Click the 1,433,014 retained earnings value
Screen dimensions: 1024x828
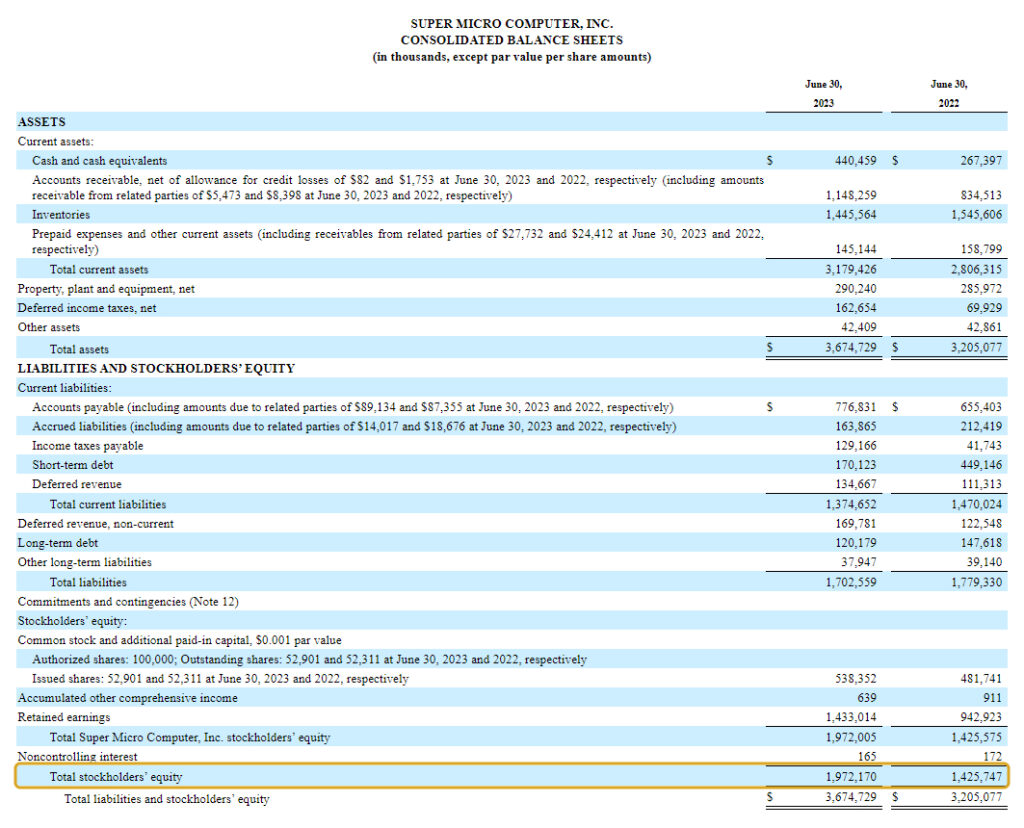click(x=851, y=718)
